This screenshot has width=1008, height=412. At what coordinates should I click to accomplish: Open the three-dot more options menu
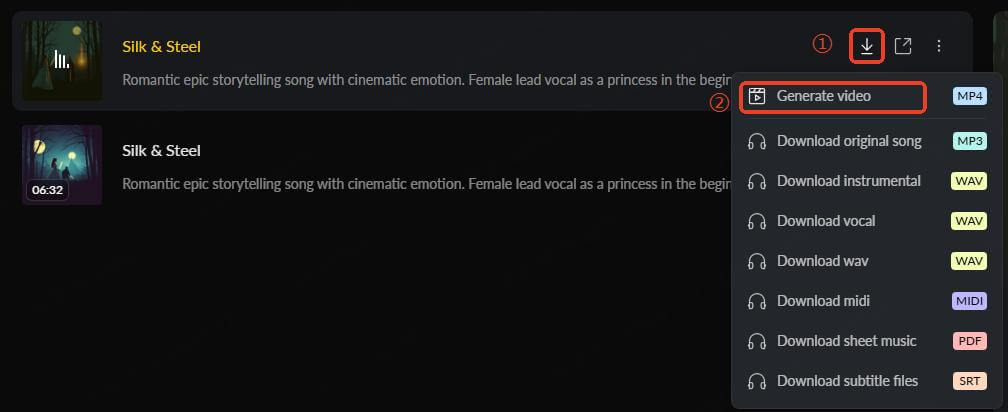coord(939,46)
